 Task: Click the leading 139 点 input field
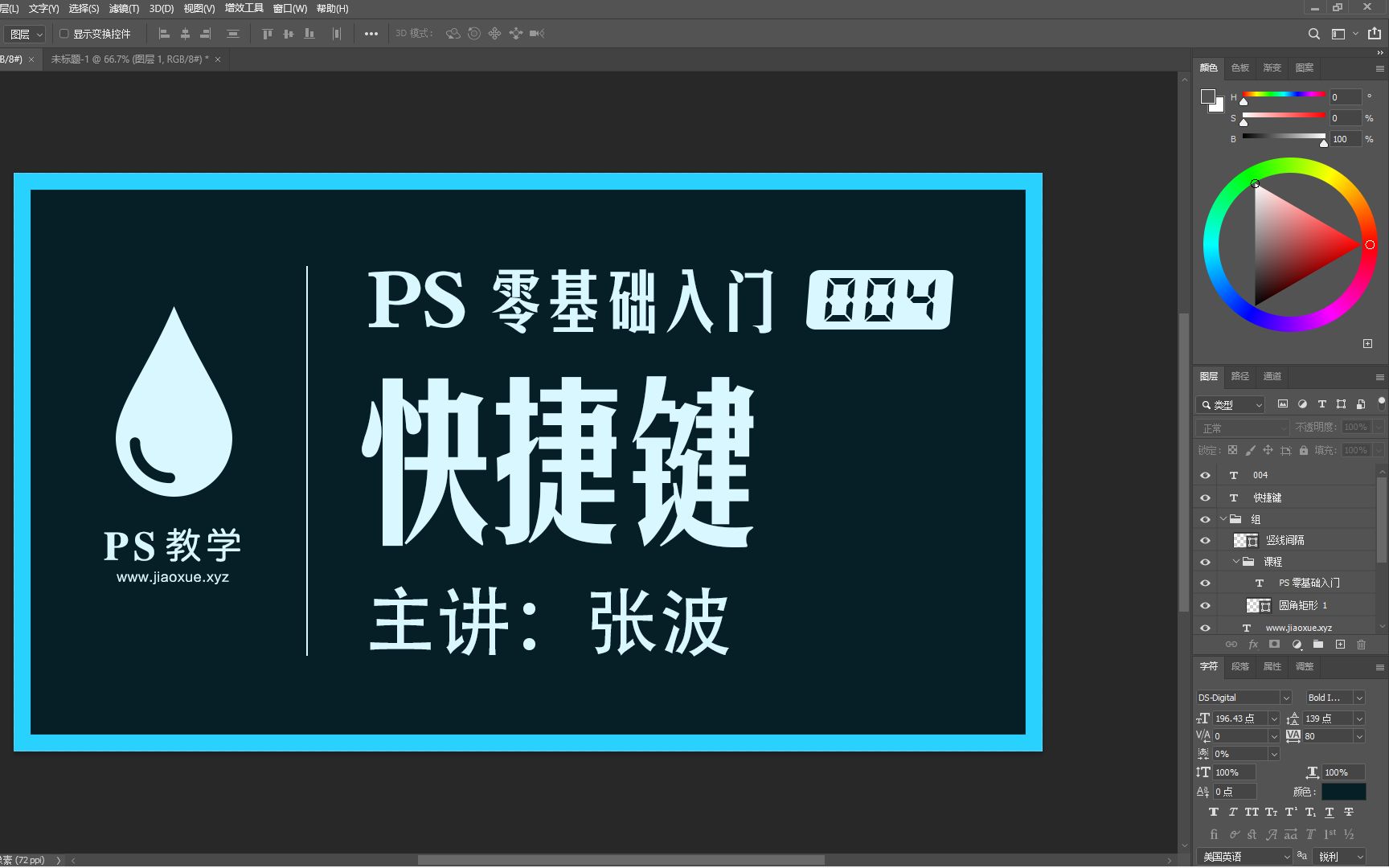(x=1327, y=719)
